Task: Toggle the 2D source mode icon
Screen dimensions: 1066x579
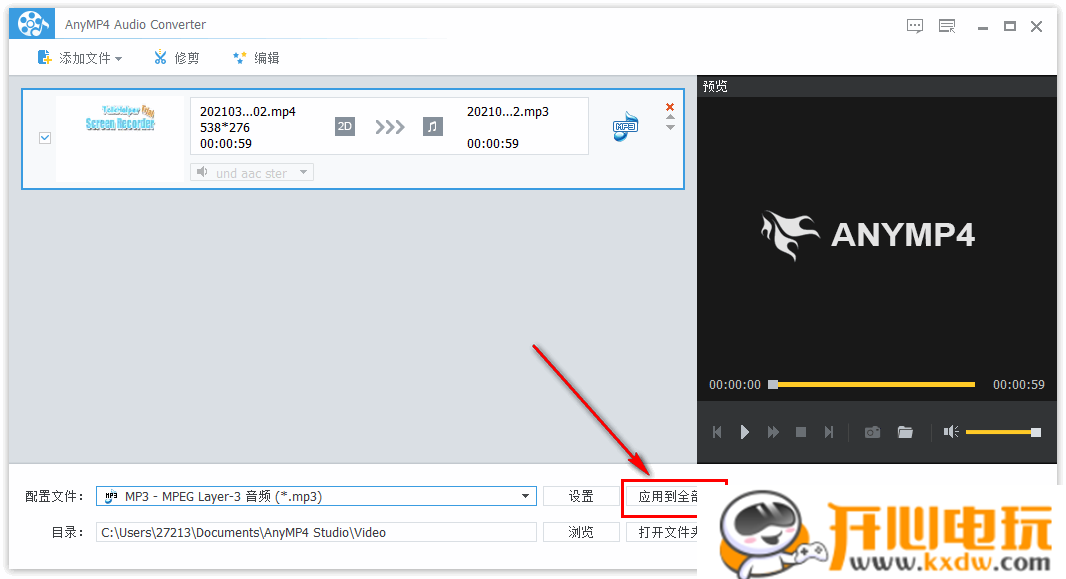Action: click(345, 126)
